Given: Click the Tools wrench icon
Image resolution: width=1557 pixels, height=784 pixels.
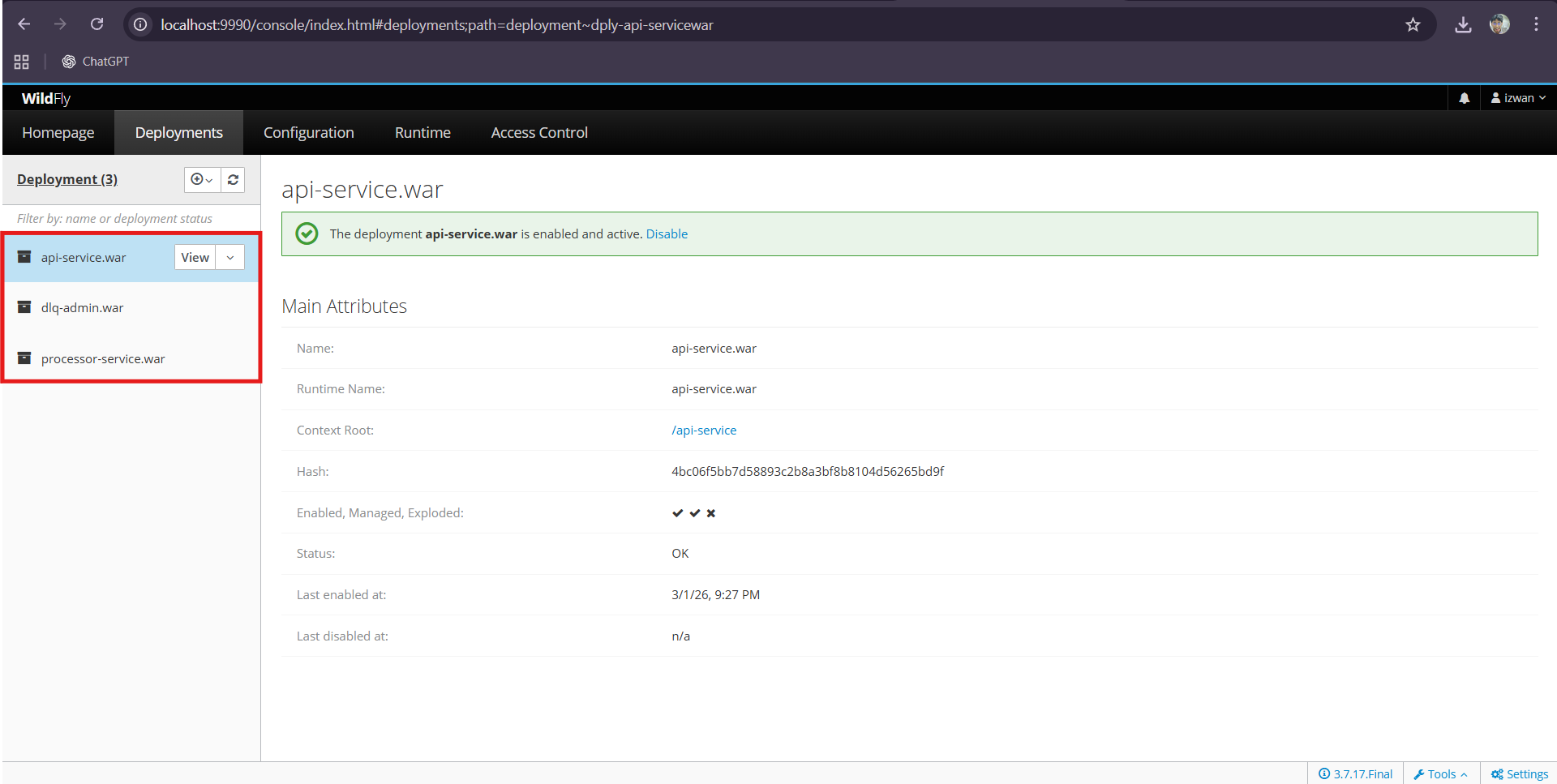Looking at the screenshot, I should 1420,773.
